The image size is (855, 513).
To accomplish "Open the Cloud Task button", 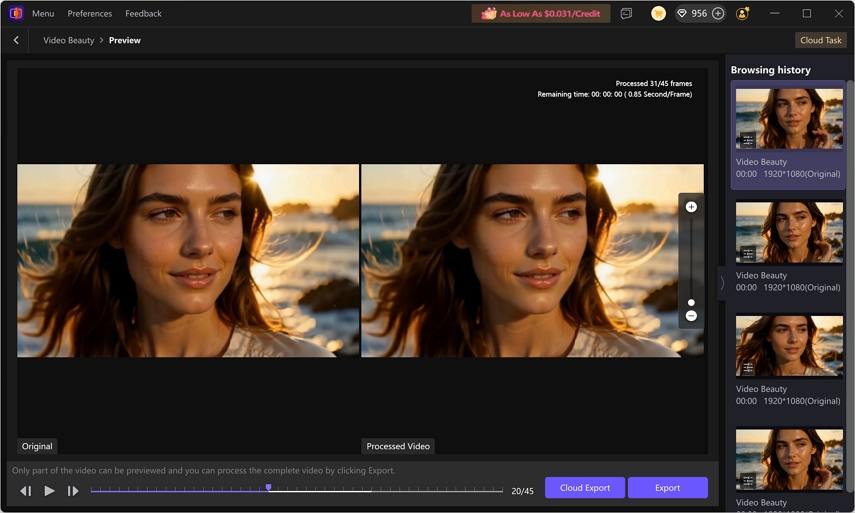I will point(820,40).
